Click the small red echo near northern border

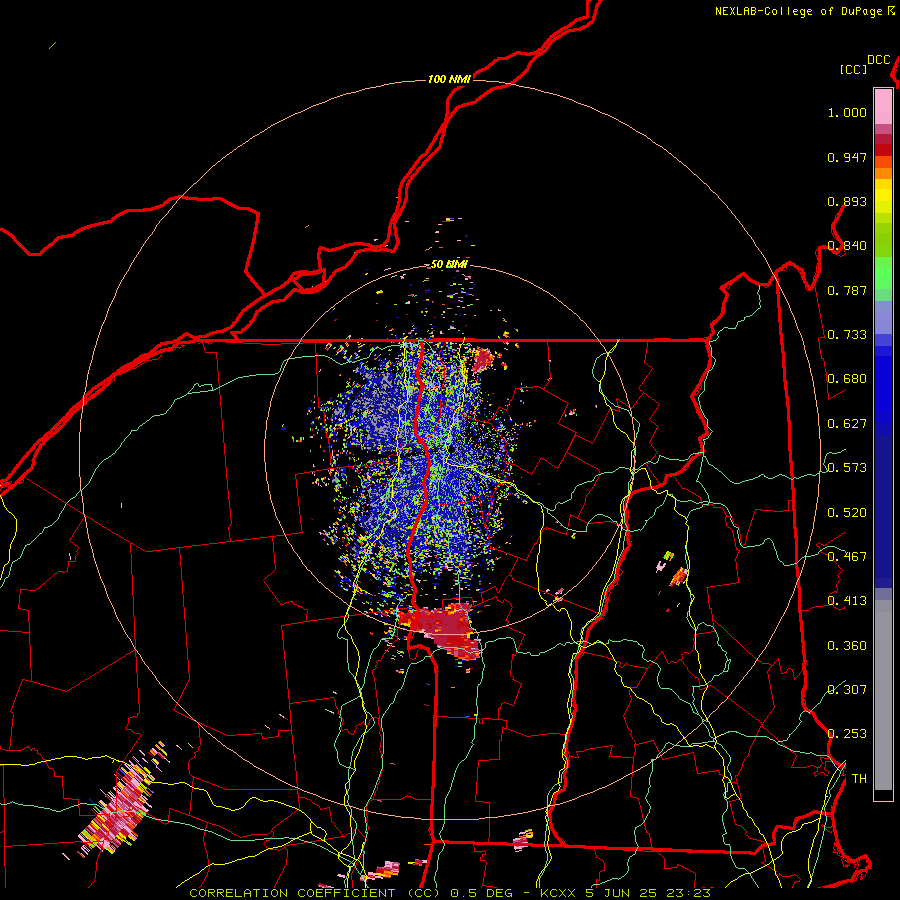pos(482,360)
